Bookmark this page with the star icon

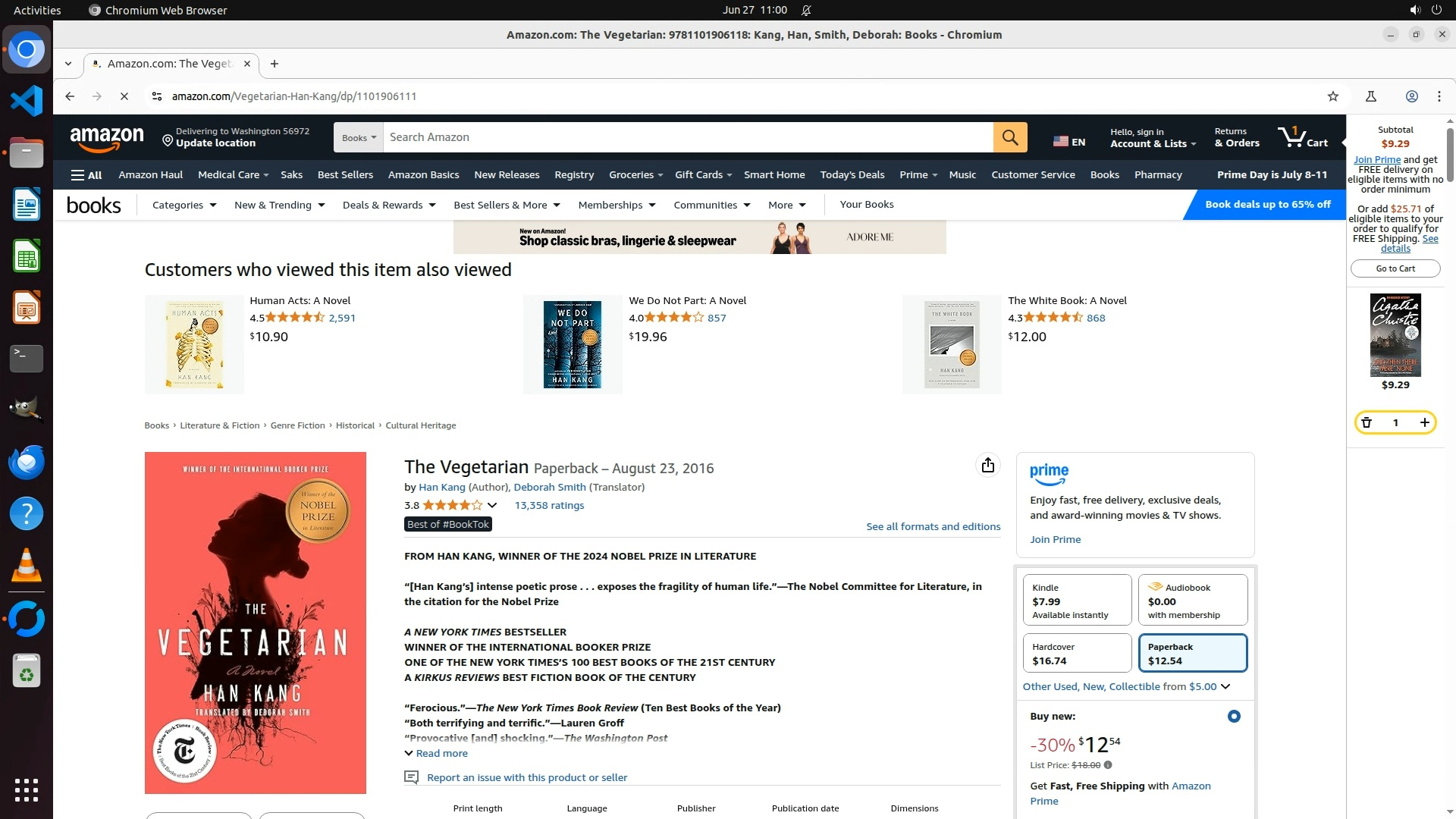coord(1333,96)
